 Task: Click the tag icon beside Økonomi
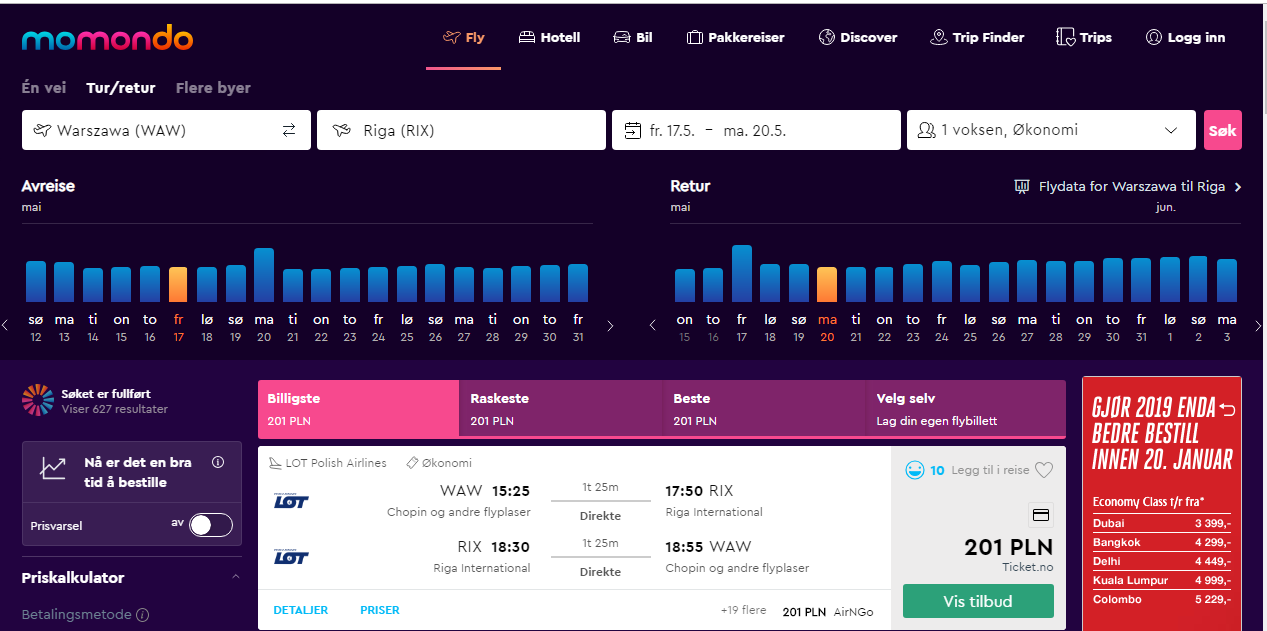(x=411, y=463)
